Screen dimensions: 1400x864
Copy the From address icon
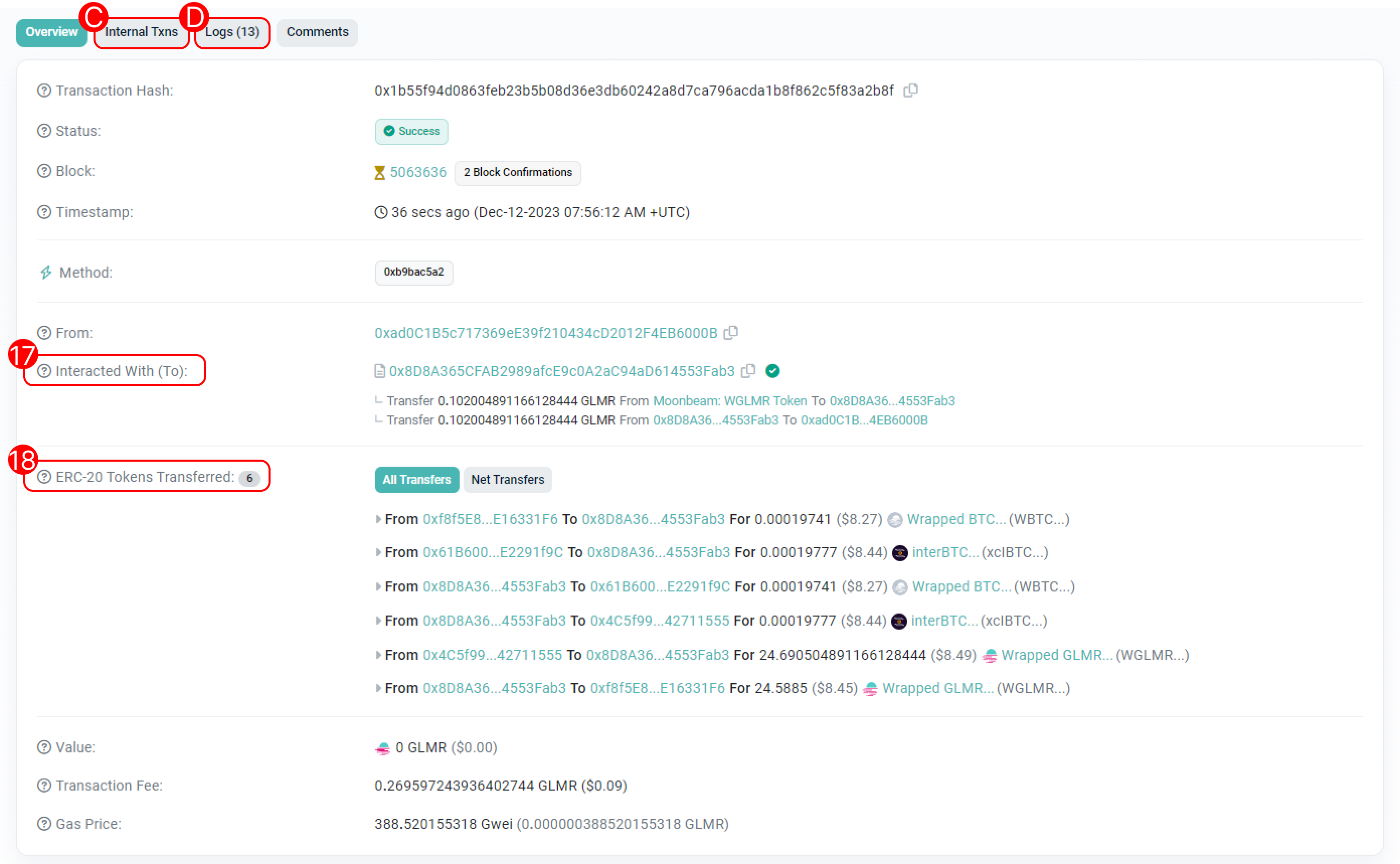point(731,332)
